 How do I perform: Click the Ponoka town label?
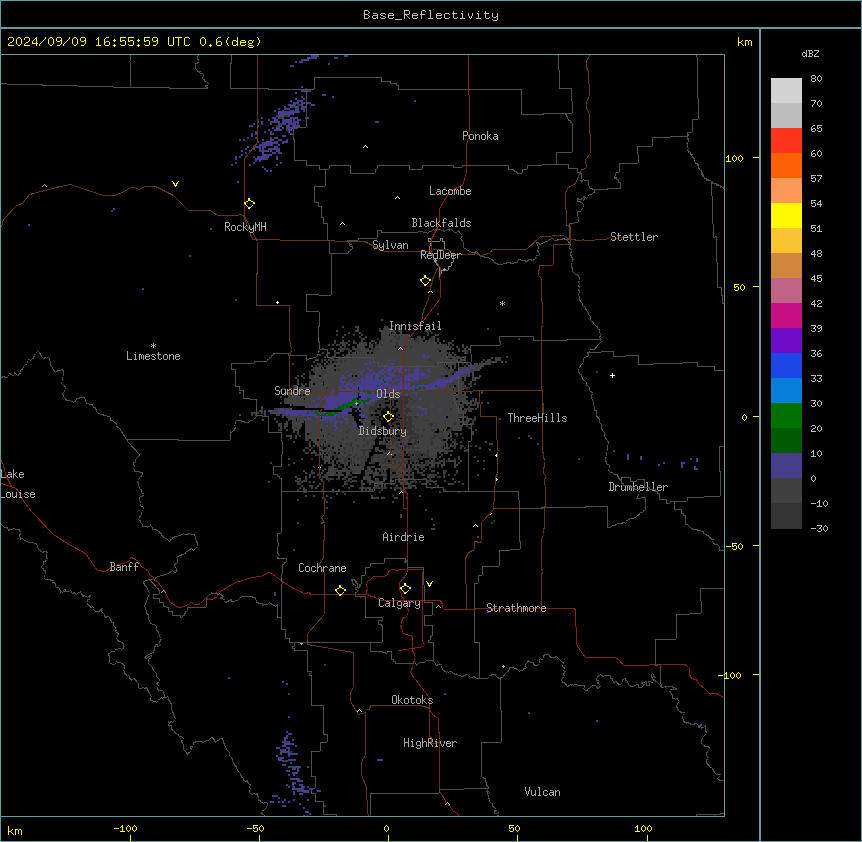[x=480, y=136]
